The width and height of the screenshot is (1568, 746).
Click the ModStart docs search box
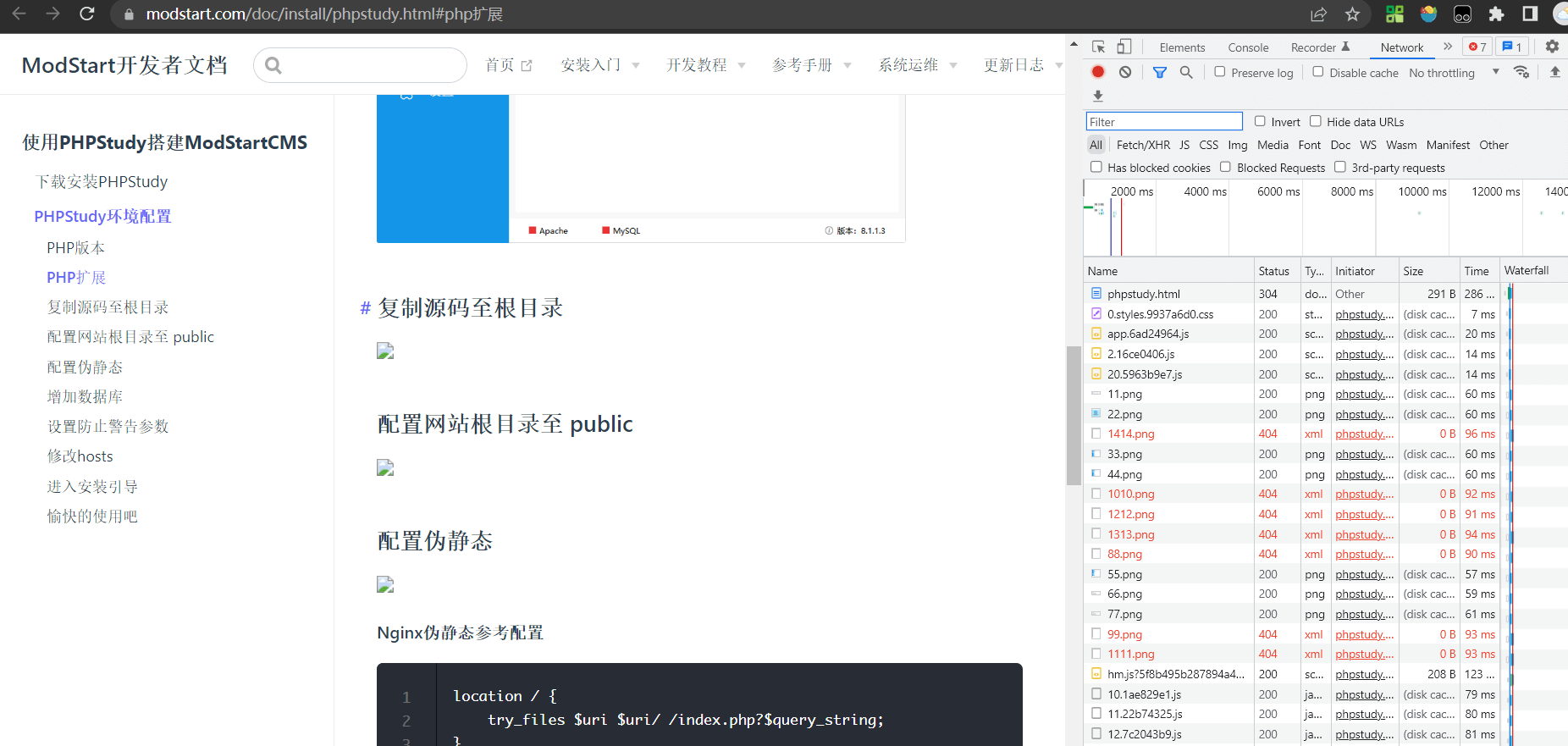(x=360, y=65)
